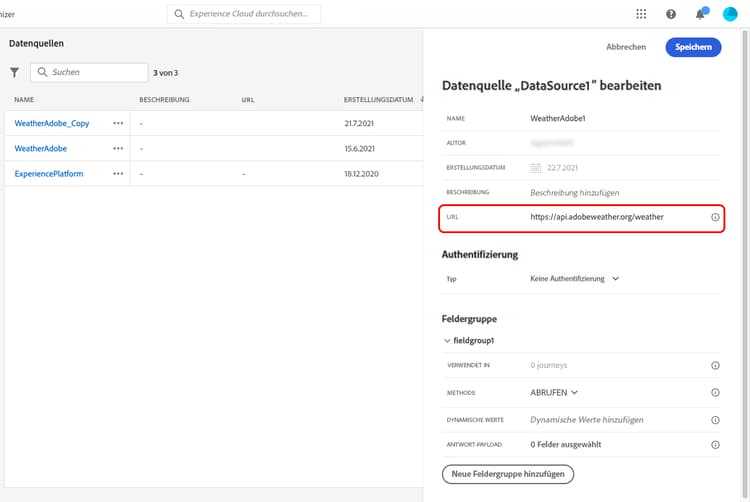Show info icon for Methode field
Image resolution: width=750 pixels, height=502 pixels.
tap(715, 393)
